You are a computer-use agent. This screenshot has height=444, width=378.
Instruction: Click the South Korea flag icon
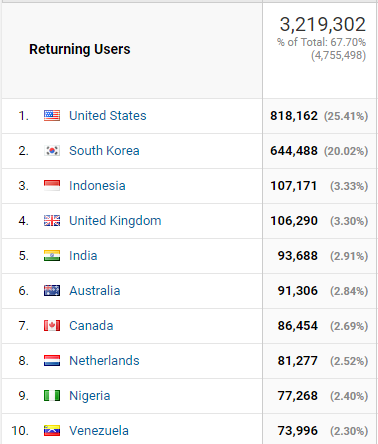coord(52,151)
